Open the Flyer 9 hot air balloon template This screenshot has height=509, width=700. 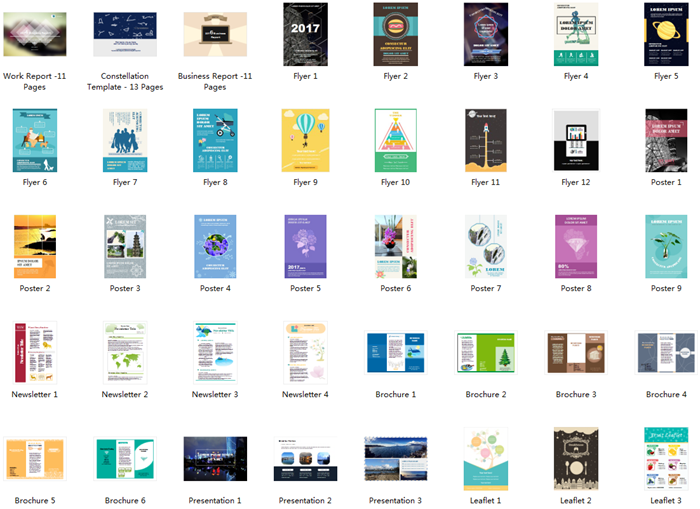pyautogui.click(x=305, y=140)
